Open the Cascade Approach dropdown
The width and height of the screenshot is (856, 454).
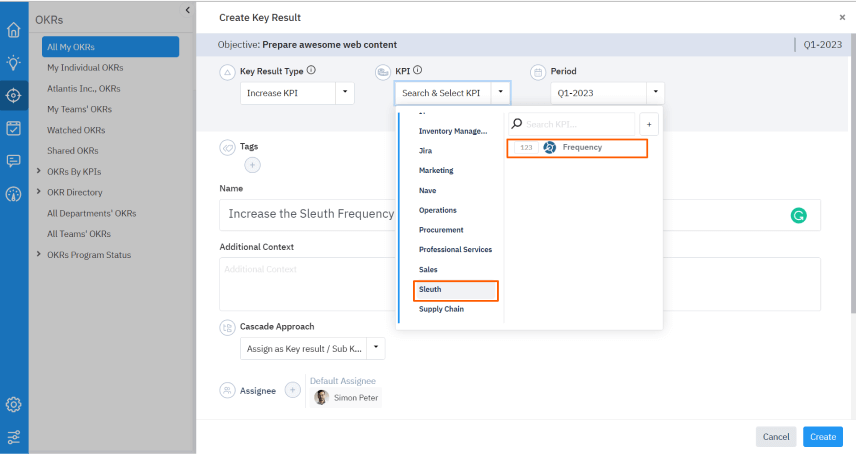376,348
